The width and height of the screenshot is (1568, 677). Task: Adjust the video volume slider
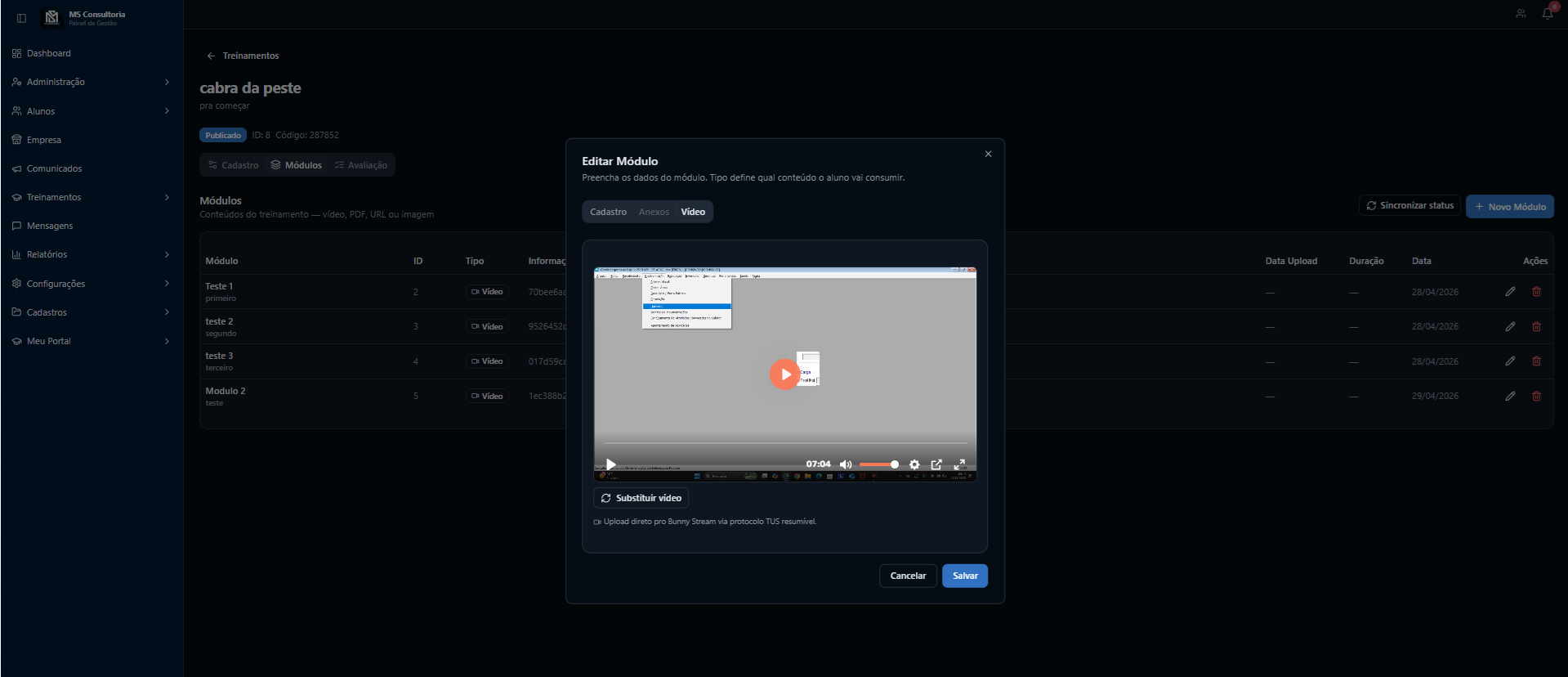(879, 464)
